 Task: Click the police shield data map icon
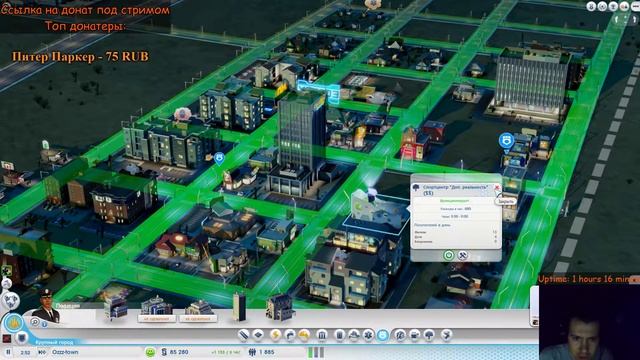click(x=22, y=338)
